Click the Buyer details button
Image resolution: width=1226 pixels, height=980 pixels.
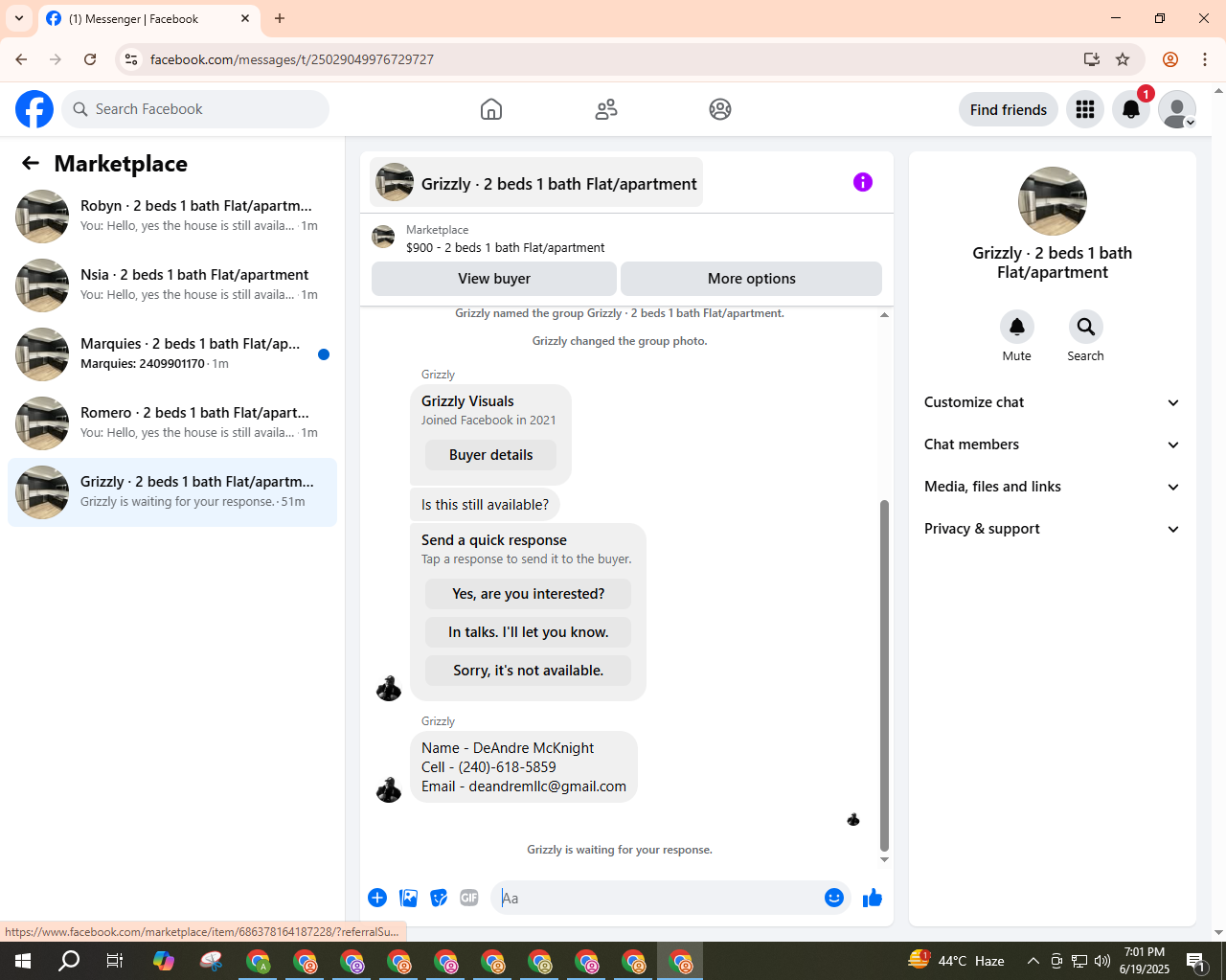point(490,455)
